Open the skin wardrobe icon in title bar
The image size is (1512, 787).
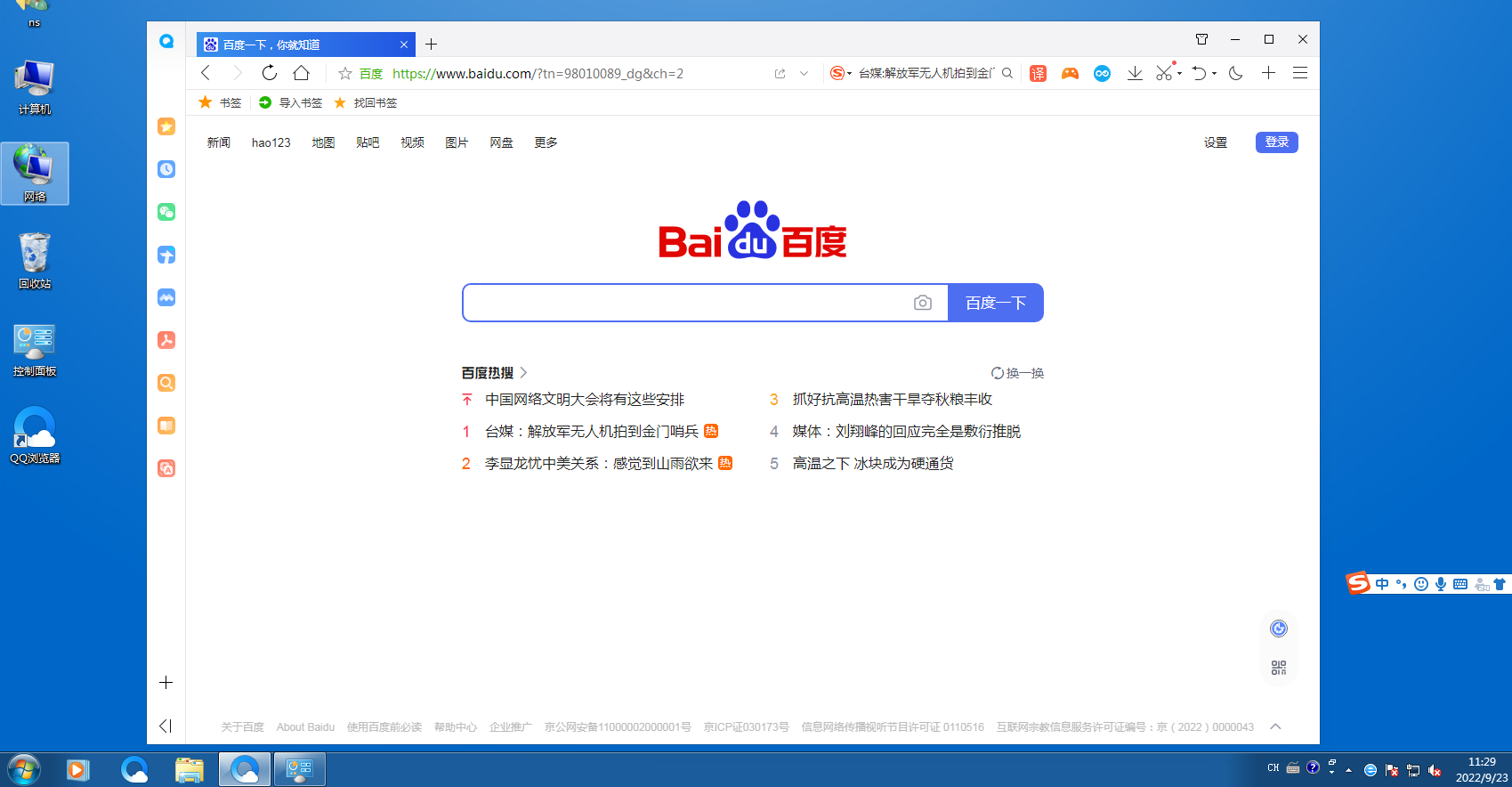pos(1201,39)
